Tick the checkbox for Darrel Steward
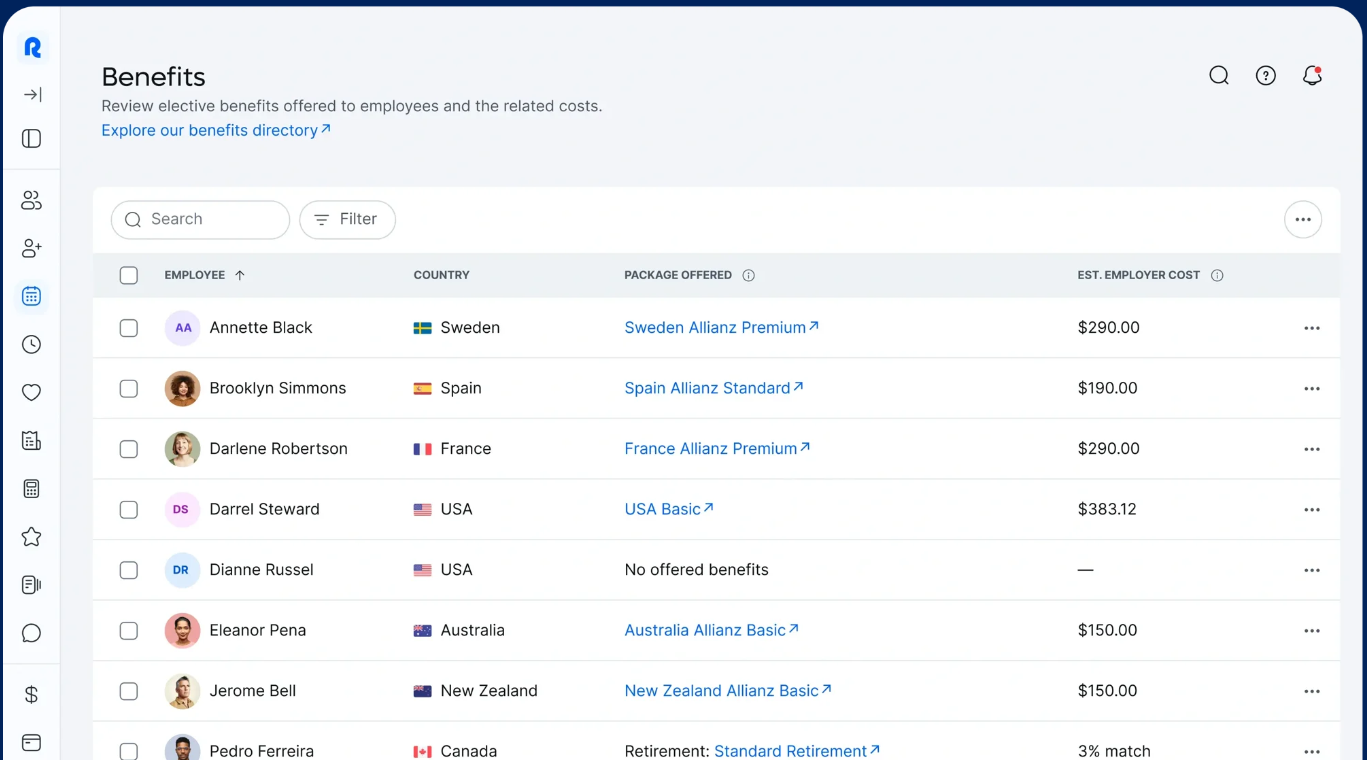This screenshot has width=1367, height=760. click(x=129, y=510)
